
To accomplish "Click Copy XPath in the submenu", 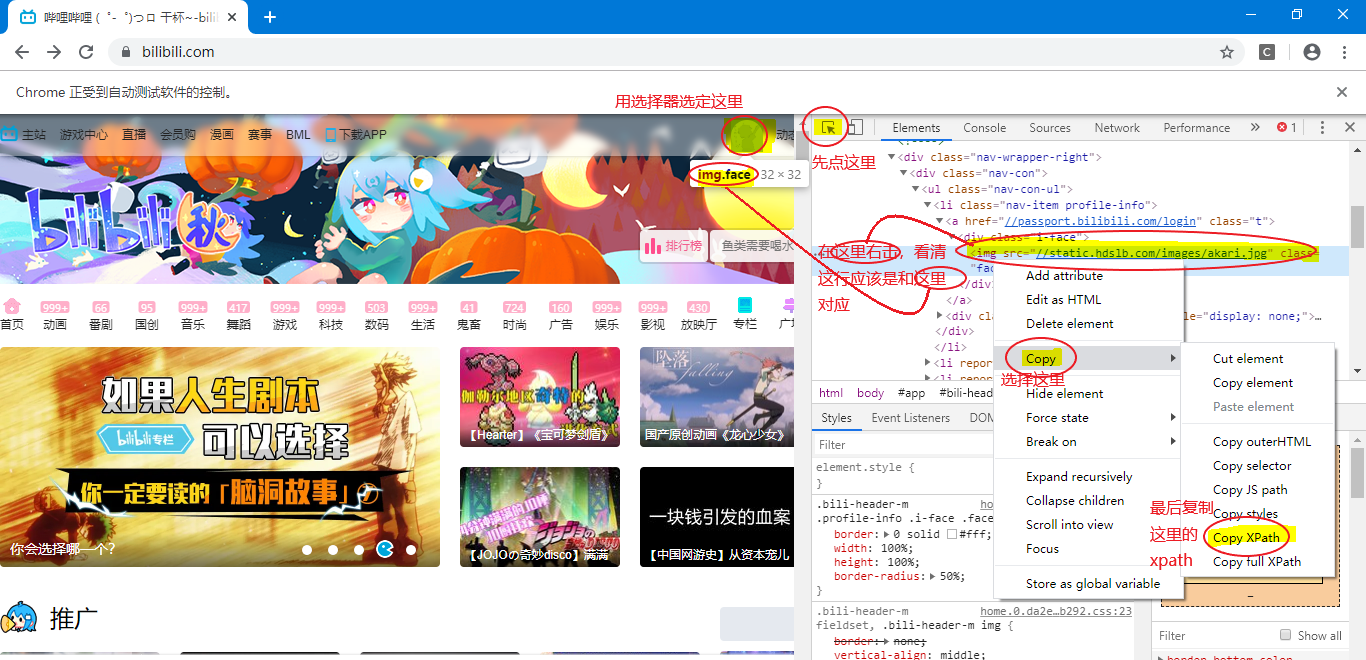I will [x=1246, y=538].
